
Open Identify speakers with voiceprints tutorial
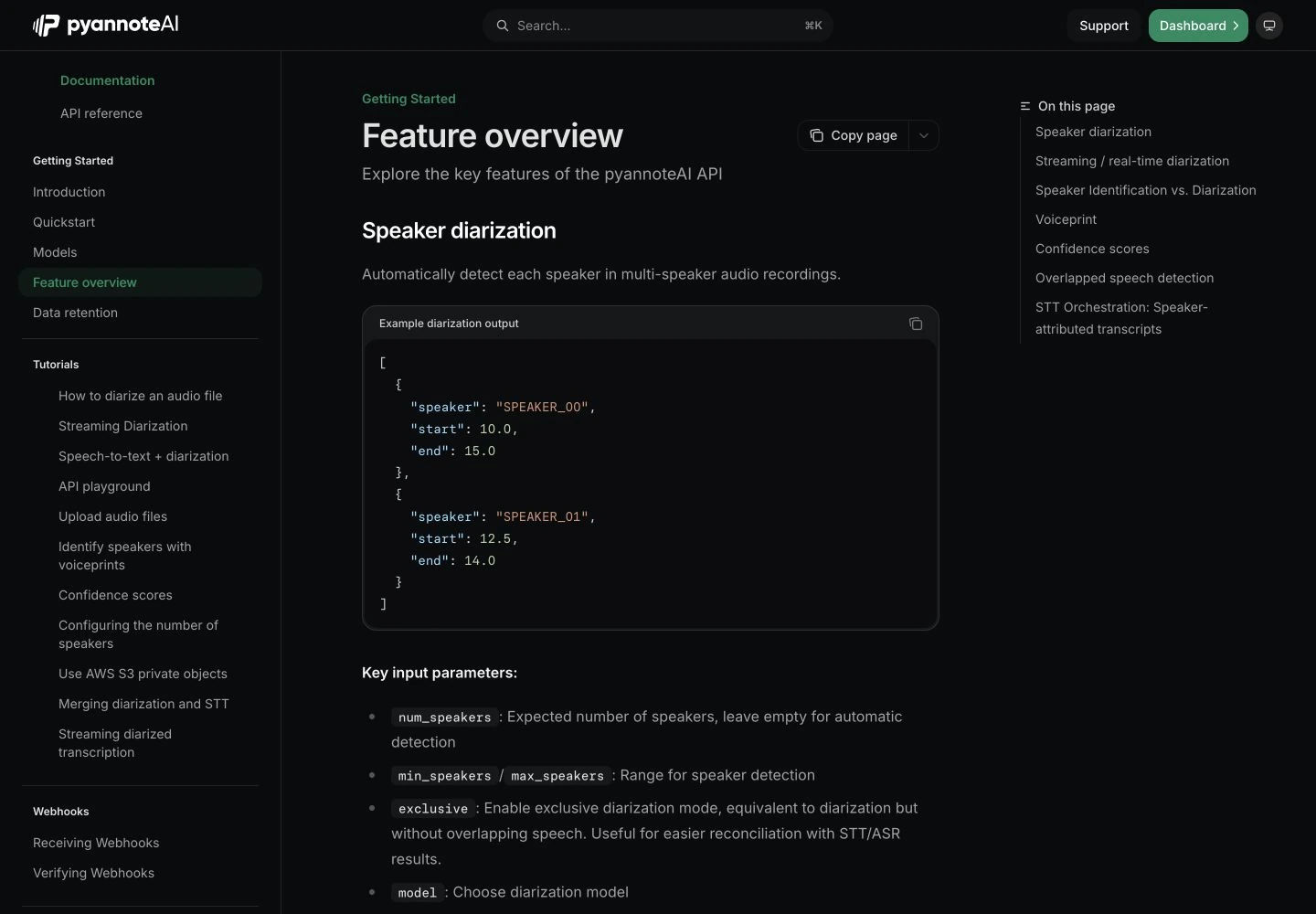[125, 556]
